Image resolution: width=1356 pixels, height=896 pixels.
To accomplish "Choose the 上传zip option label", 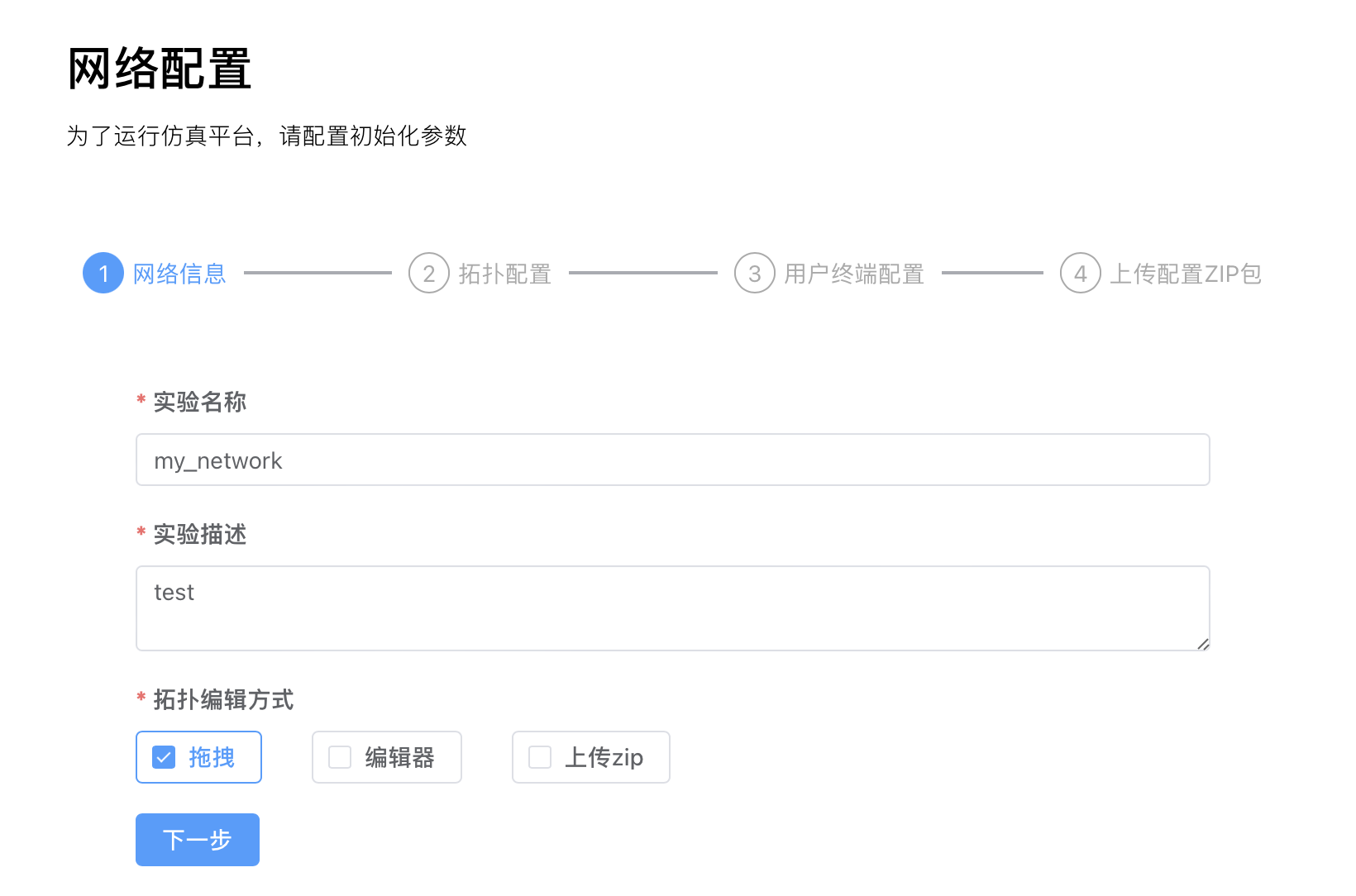I will pos(604,757).
